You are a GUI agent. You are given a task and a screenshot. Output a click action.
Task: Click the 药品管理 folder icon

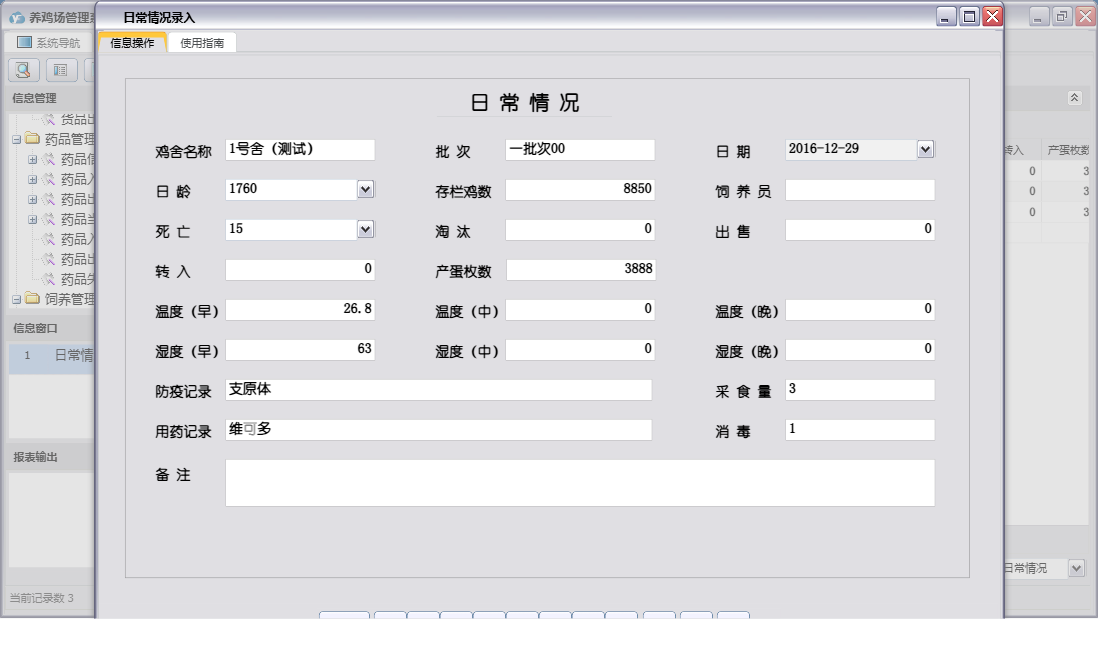pos(30,140)
